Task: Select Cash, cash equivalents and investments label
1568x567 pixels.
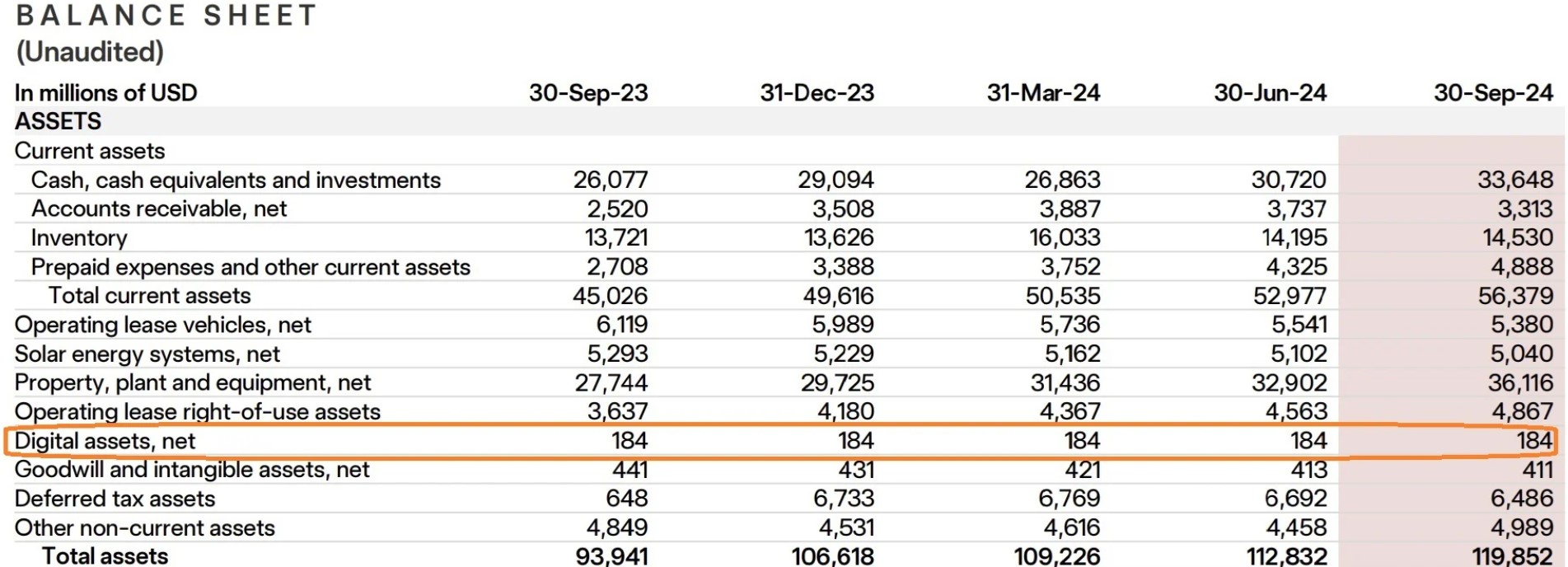Action: [x=236, y=180]
